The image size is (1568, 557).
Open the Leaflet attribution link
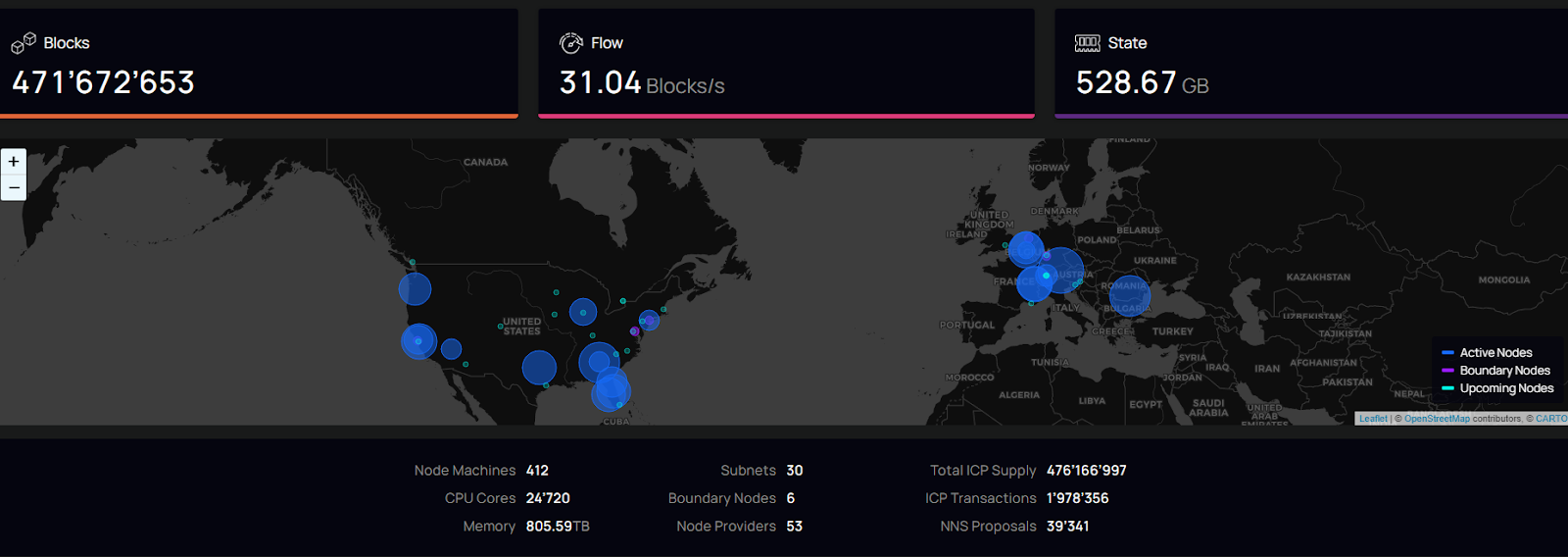(1373, 419)
